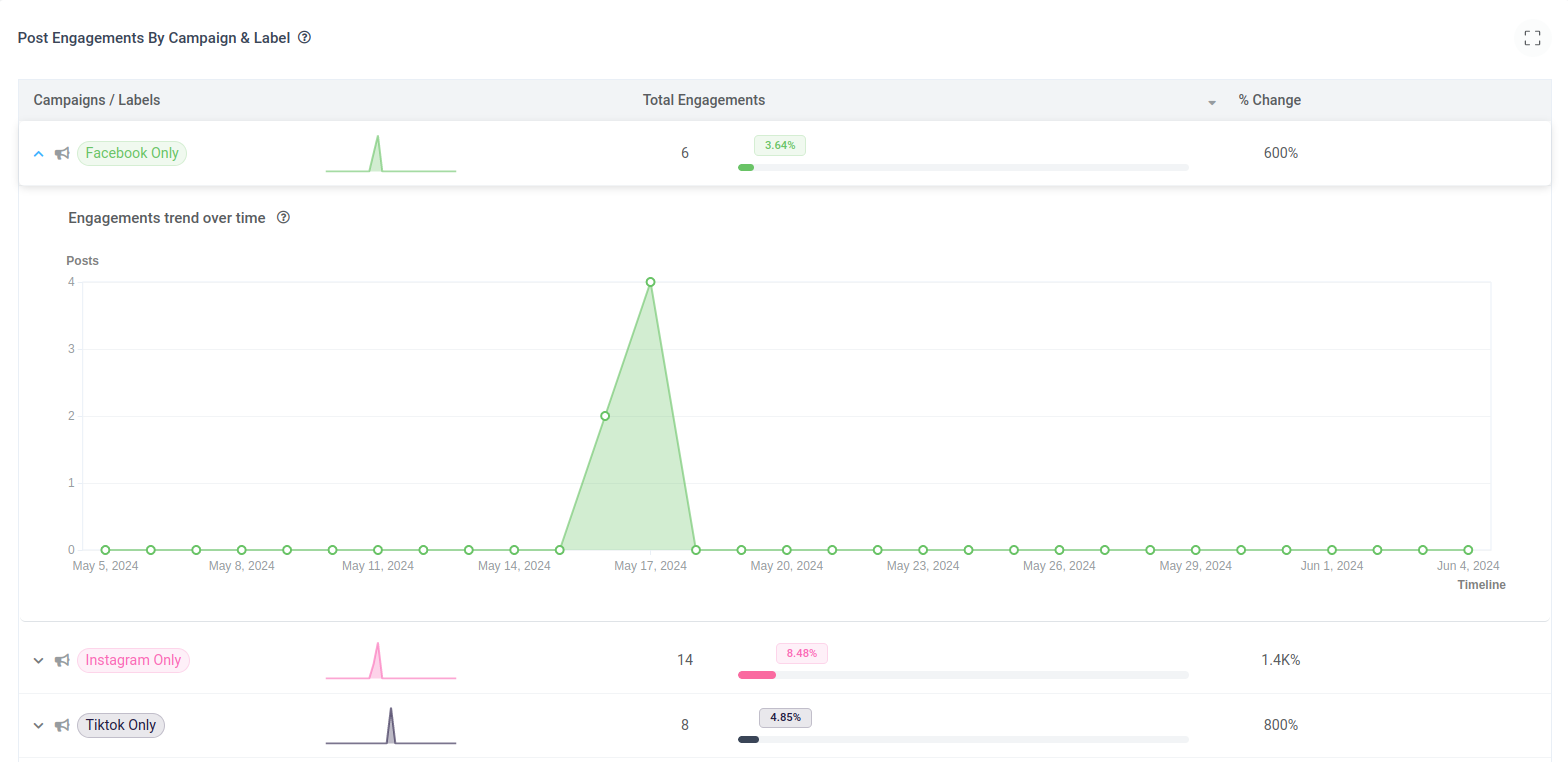Click the 600% change value

(1281, 153)
